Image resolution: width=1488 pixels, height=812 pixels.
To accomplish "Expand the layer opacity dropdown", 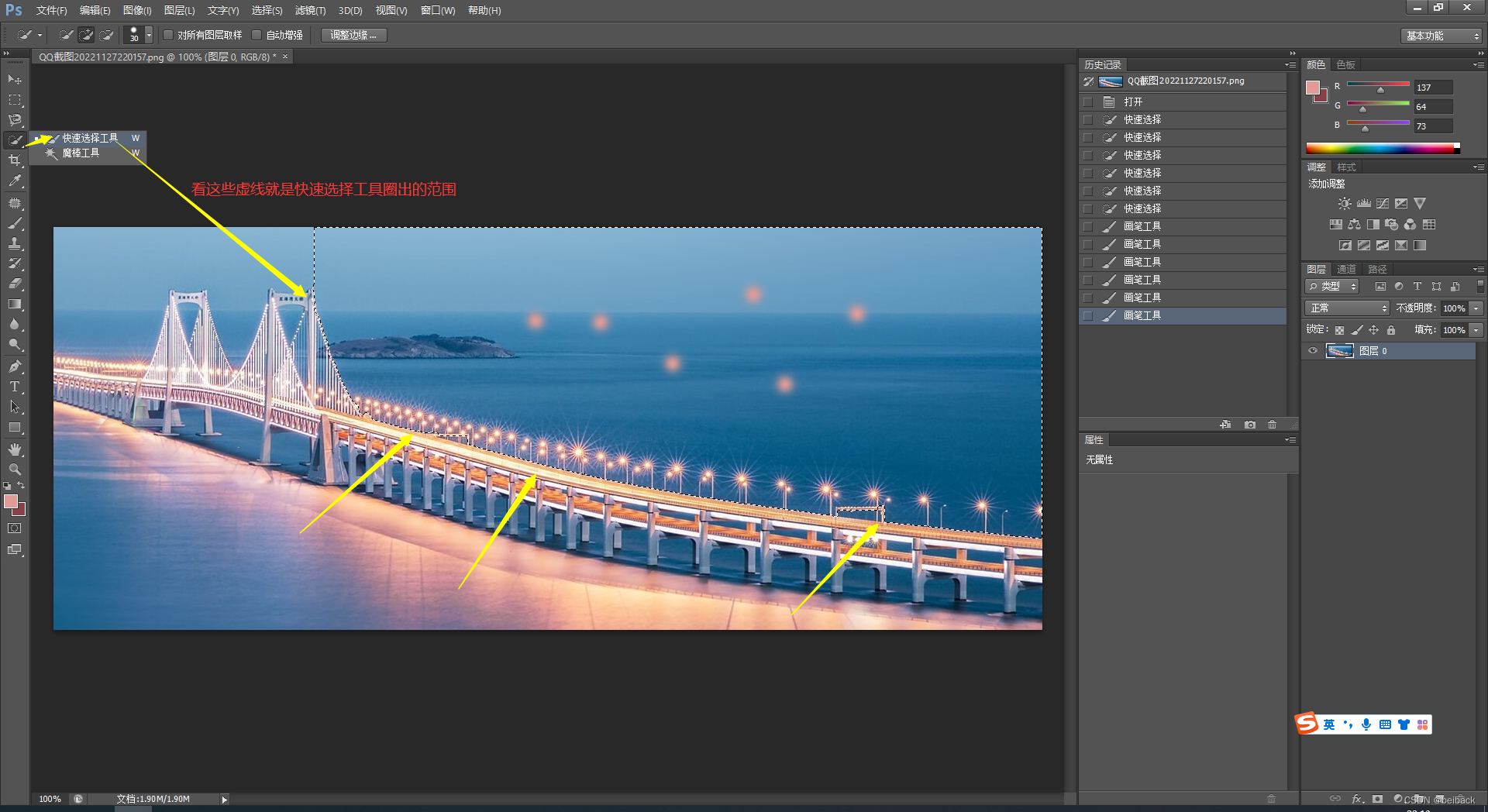I will coord(1476,308).
